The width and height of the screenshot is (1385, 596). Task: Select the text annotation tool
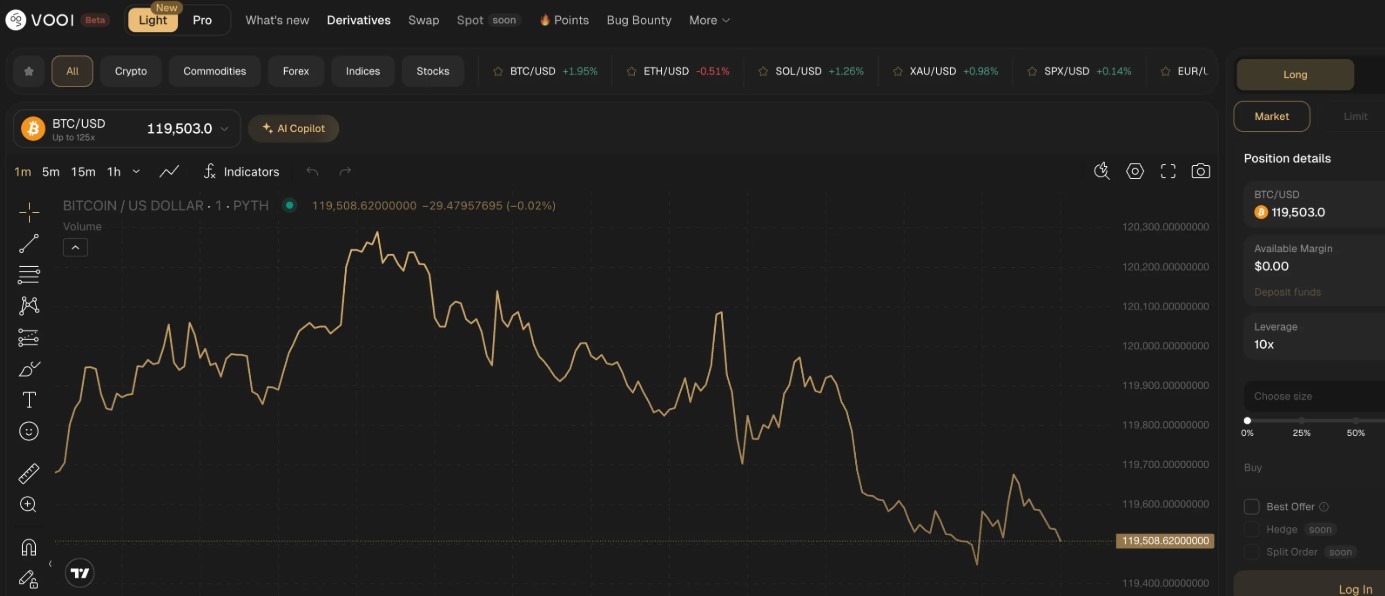(x=29, y=400)
